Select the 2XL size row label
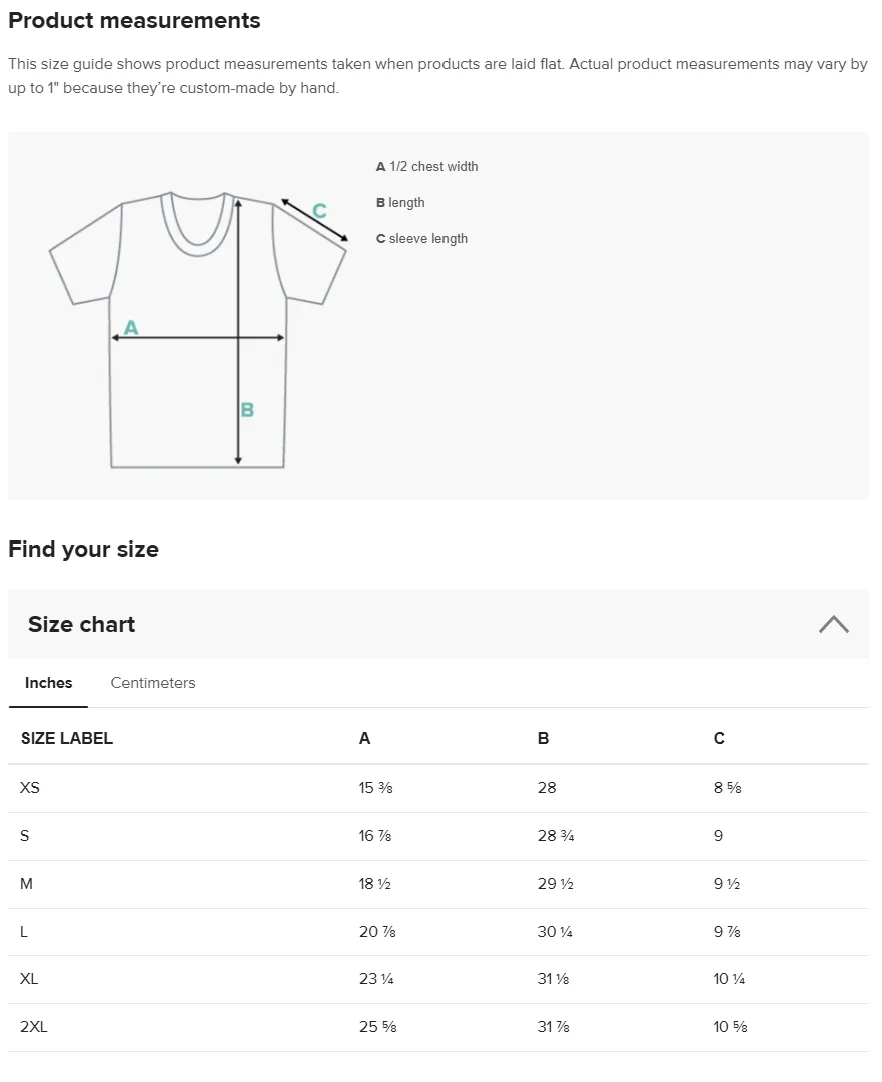Screen dimensions: 882x1082 [34, 1027]
